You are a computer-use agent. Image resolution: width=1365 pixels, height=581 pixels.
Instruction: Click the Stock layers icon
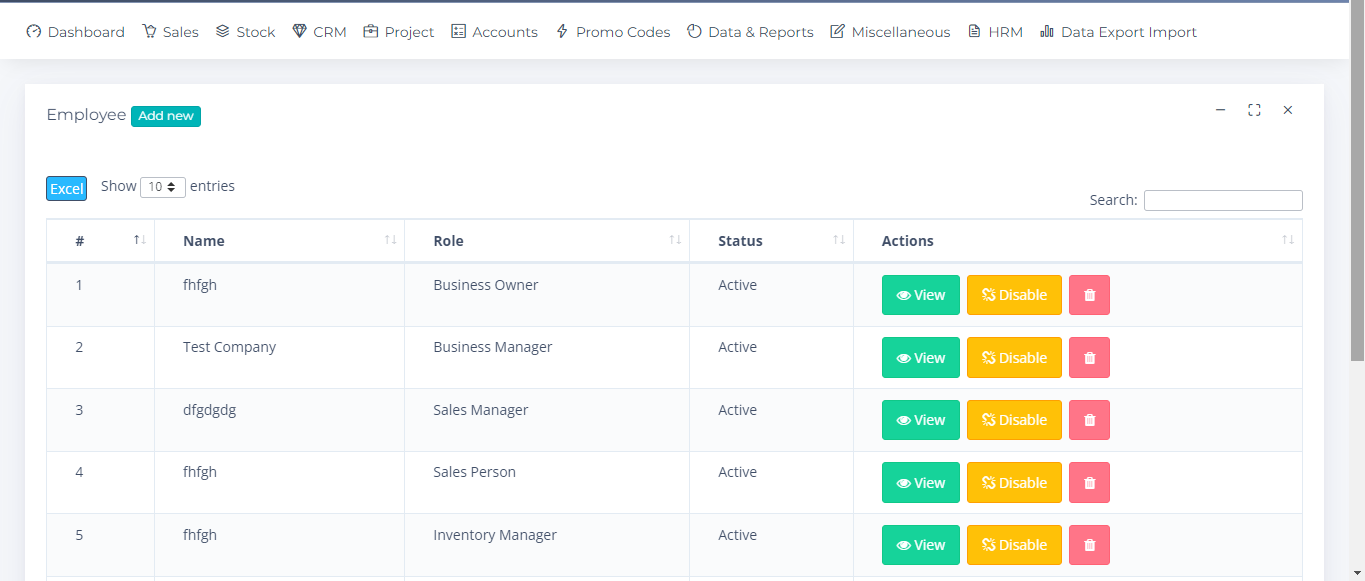point(222,31)
